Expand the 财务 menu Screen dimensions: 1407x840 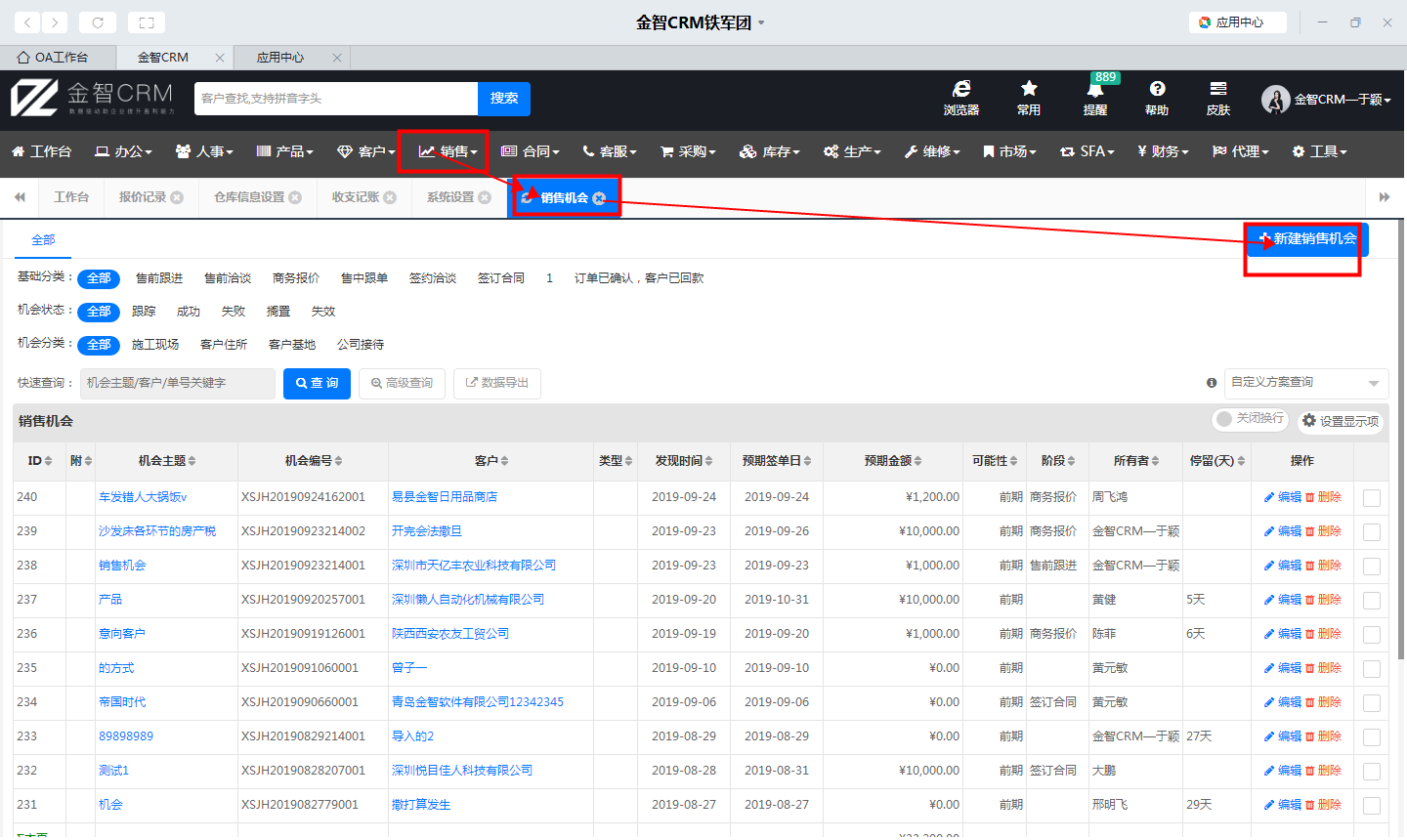[1163, 151]
